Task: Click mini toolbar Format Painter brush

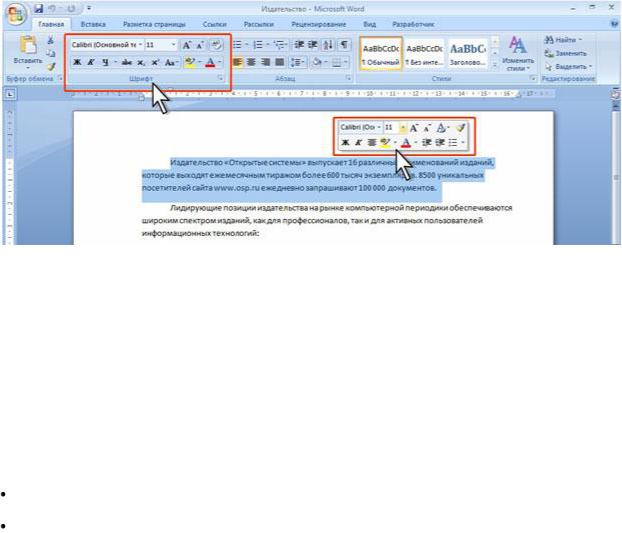Action: (x=461, y=128)
